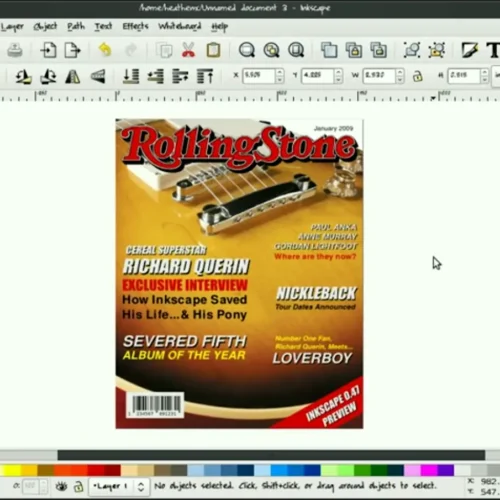This screenshot has height=500, width=500.
Task: Increase the X value with up arrow
Action: (x=280, y=72)
